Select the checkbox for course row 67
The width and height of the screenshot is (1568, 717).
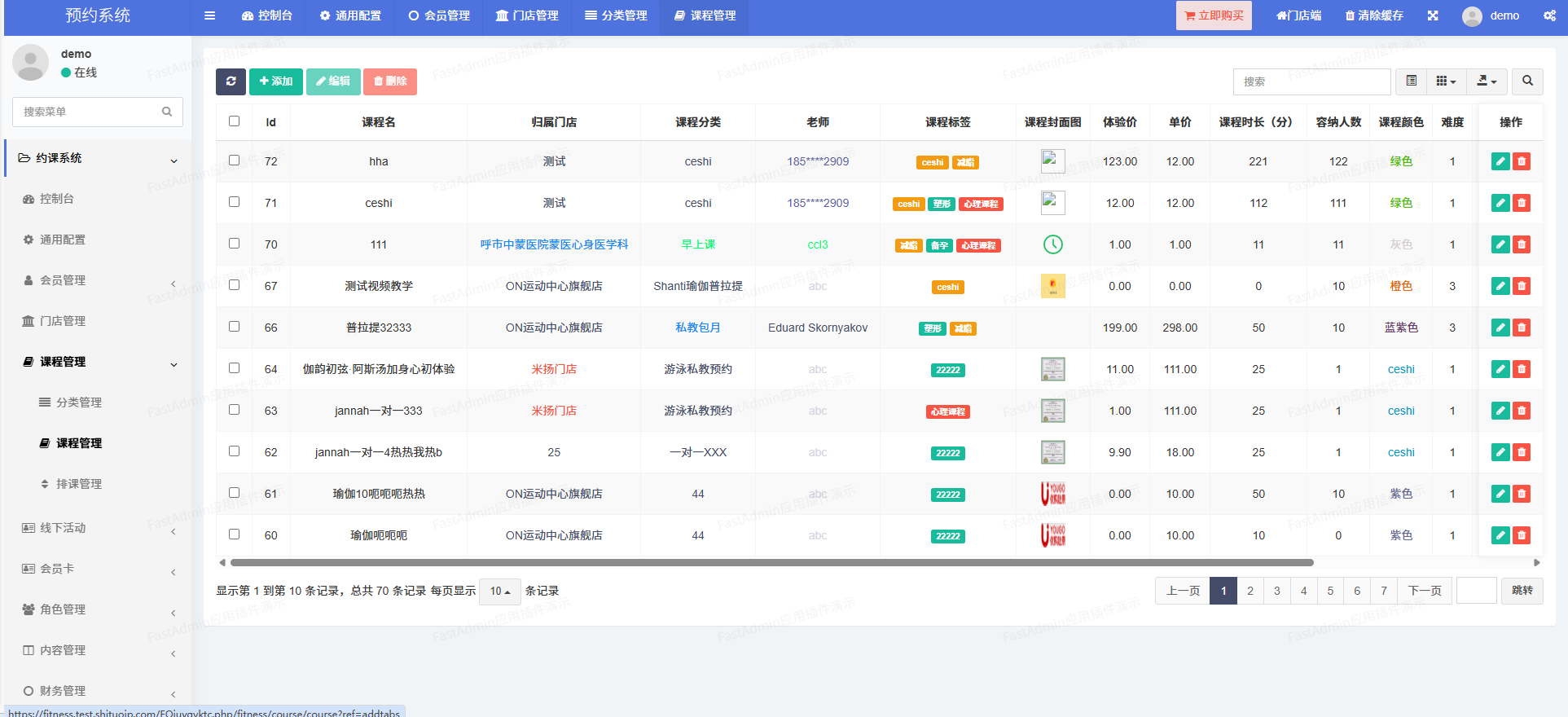[234, 285]
